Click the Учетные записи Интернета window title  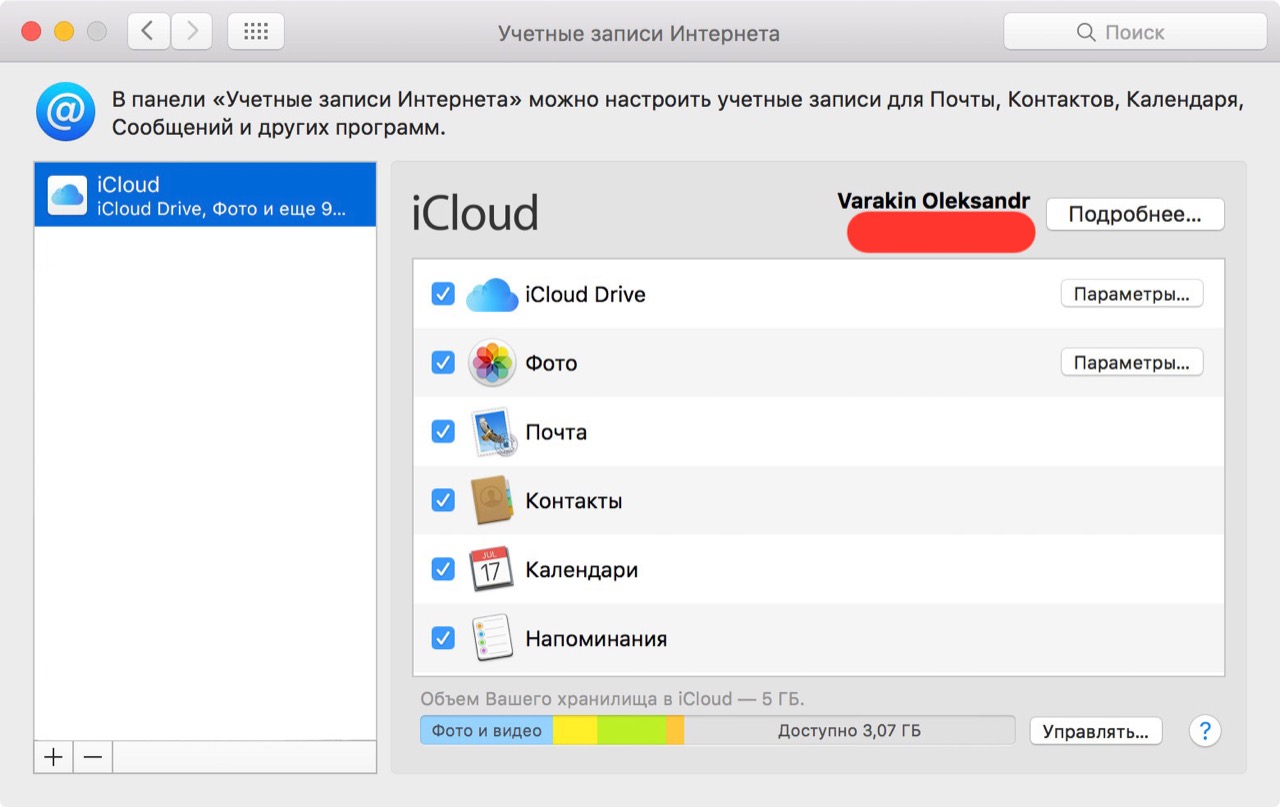point(639,33)
